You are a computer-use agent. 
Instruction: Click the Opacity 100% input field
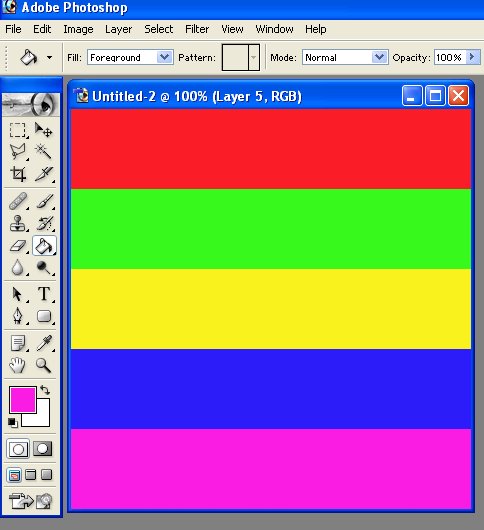tap(450, 57)
